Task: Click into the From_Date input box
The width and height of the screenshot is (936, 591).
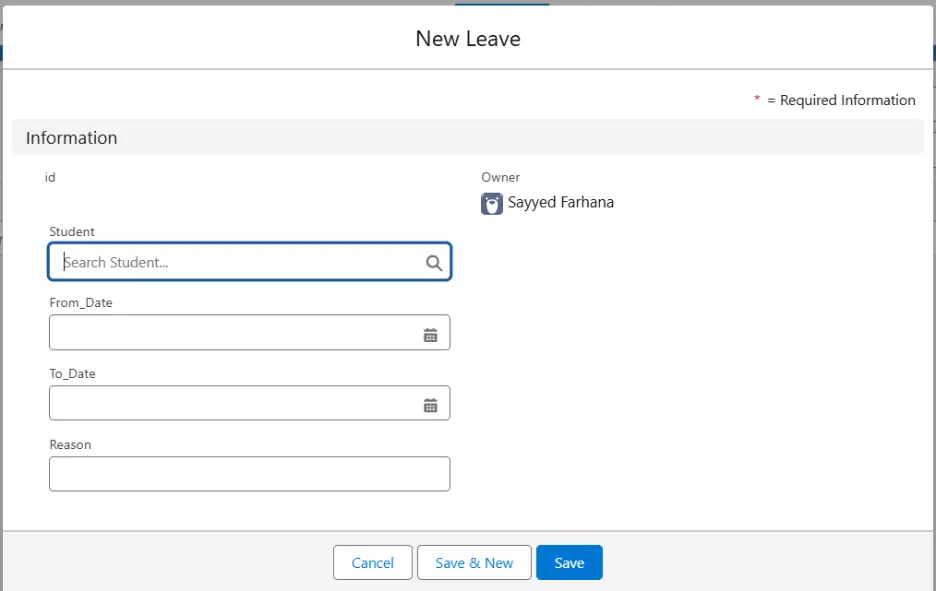Action: [250, 333]
